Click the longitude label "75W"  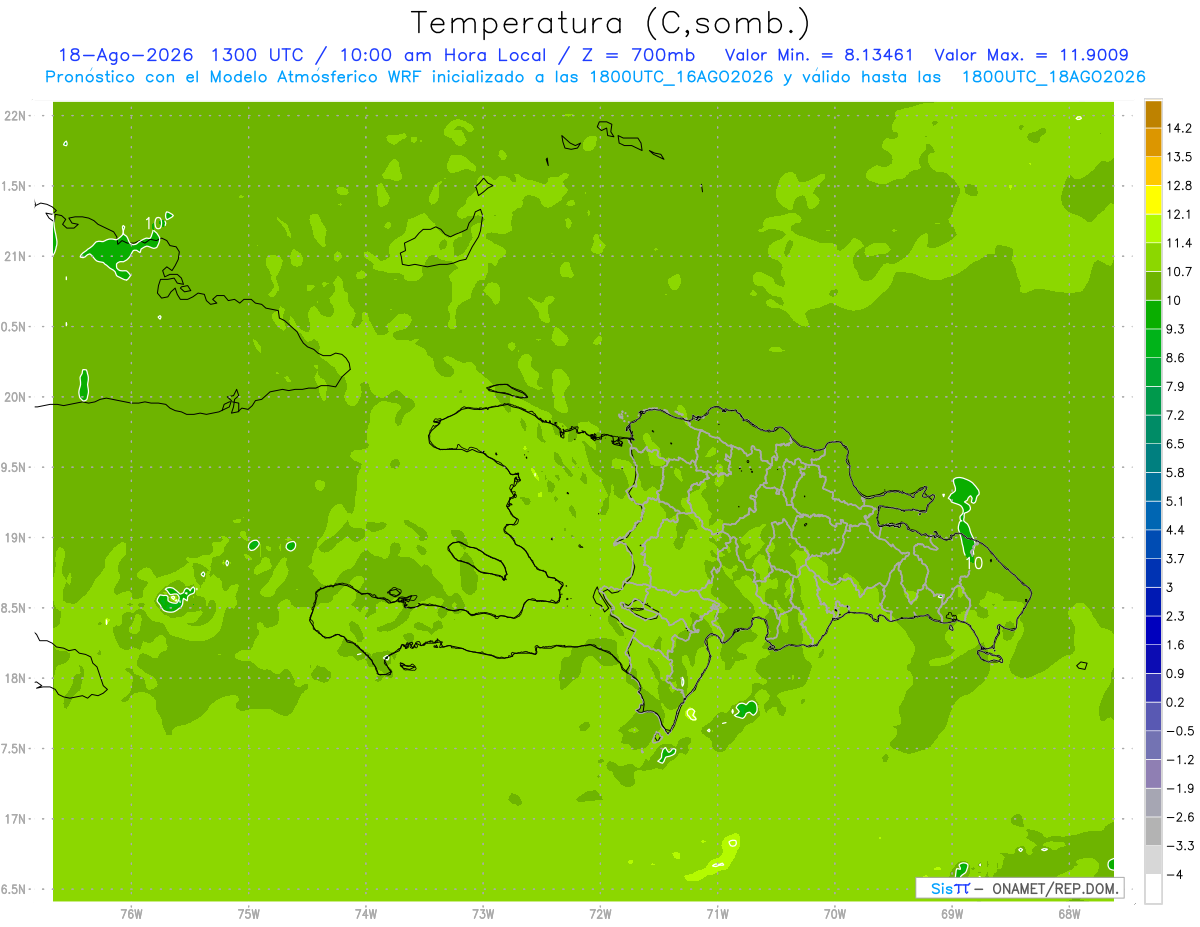249,914
